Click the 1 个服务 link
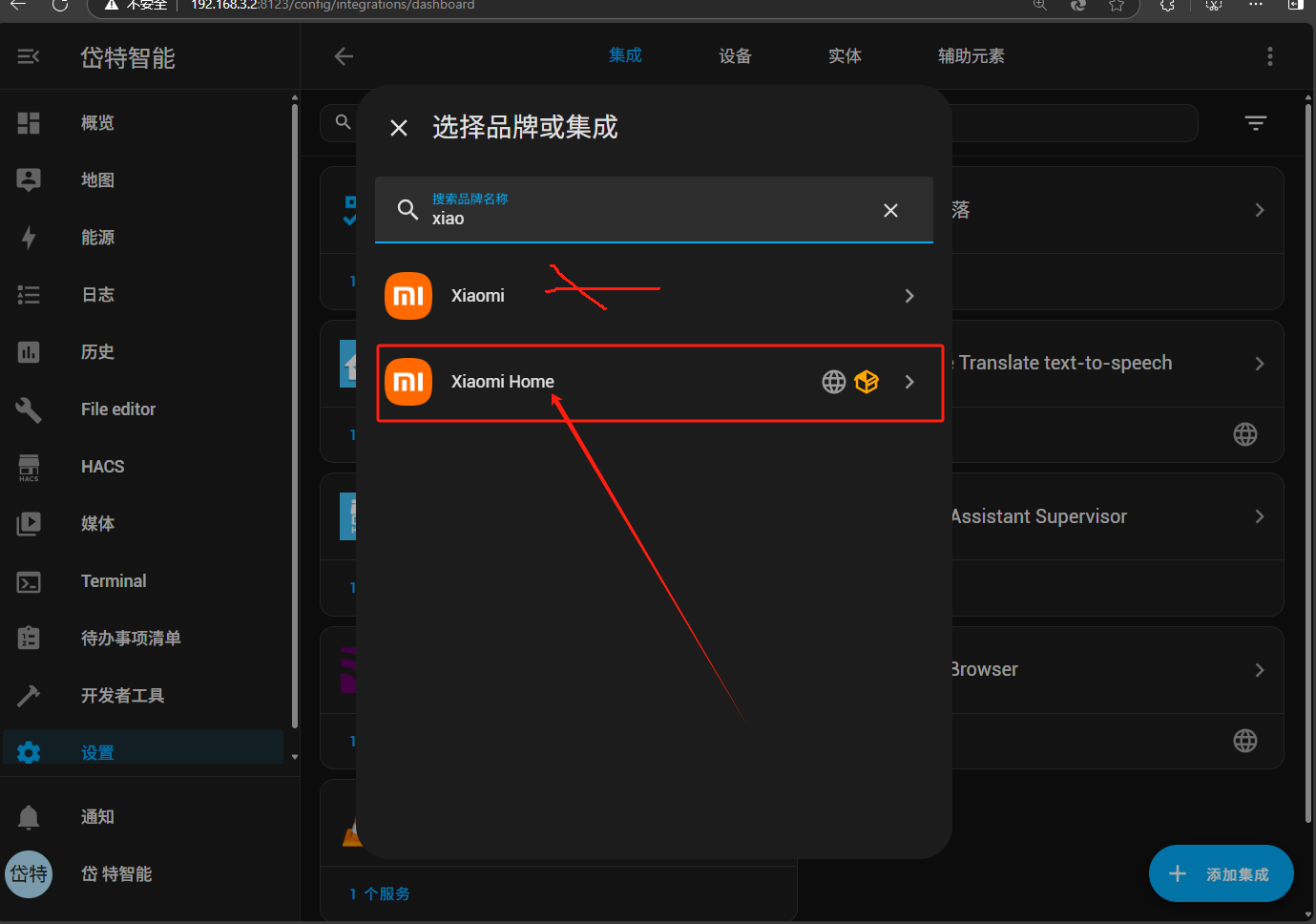Screen dimensions: 1316x924 [x=380, y=894]
